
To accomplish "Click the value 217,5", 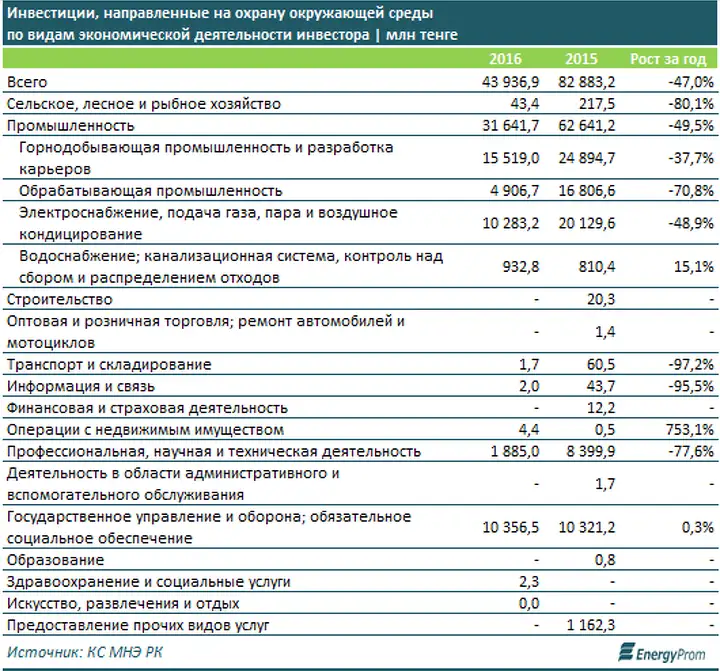I will tap(596, 104).
